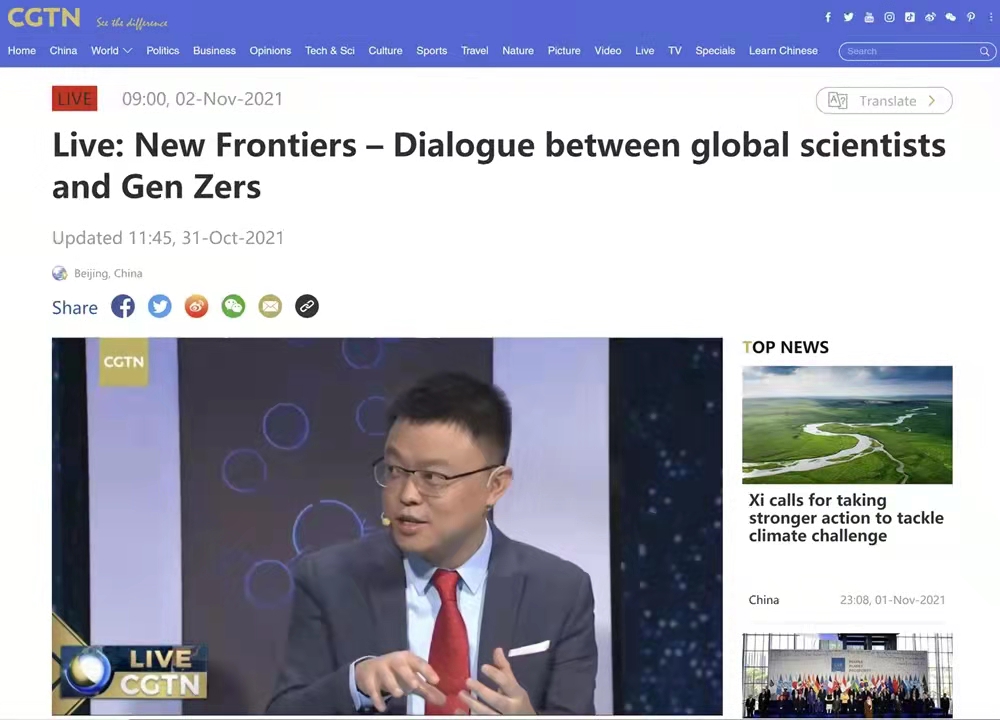
Task: Open the Sports section
Action: 432,51
